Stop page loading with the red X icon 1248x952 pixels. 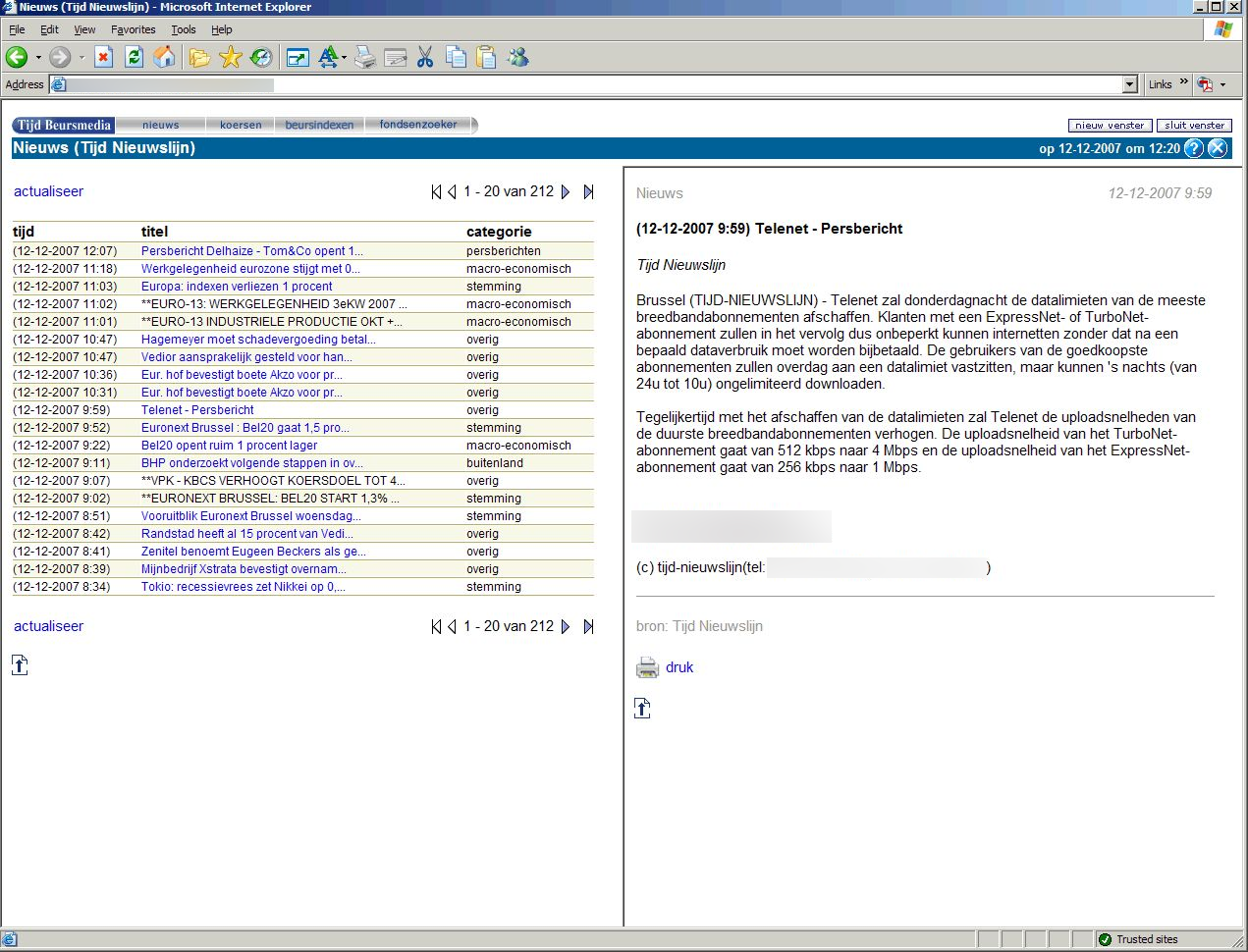(103, 57)
